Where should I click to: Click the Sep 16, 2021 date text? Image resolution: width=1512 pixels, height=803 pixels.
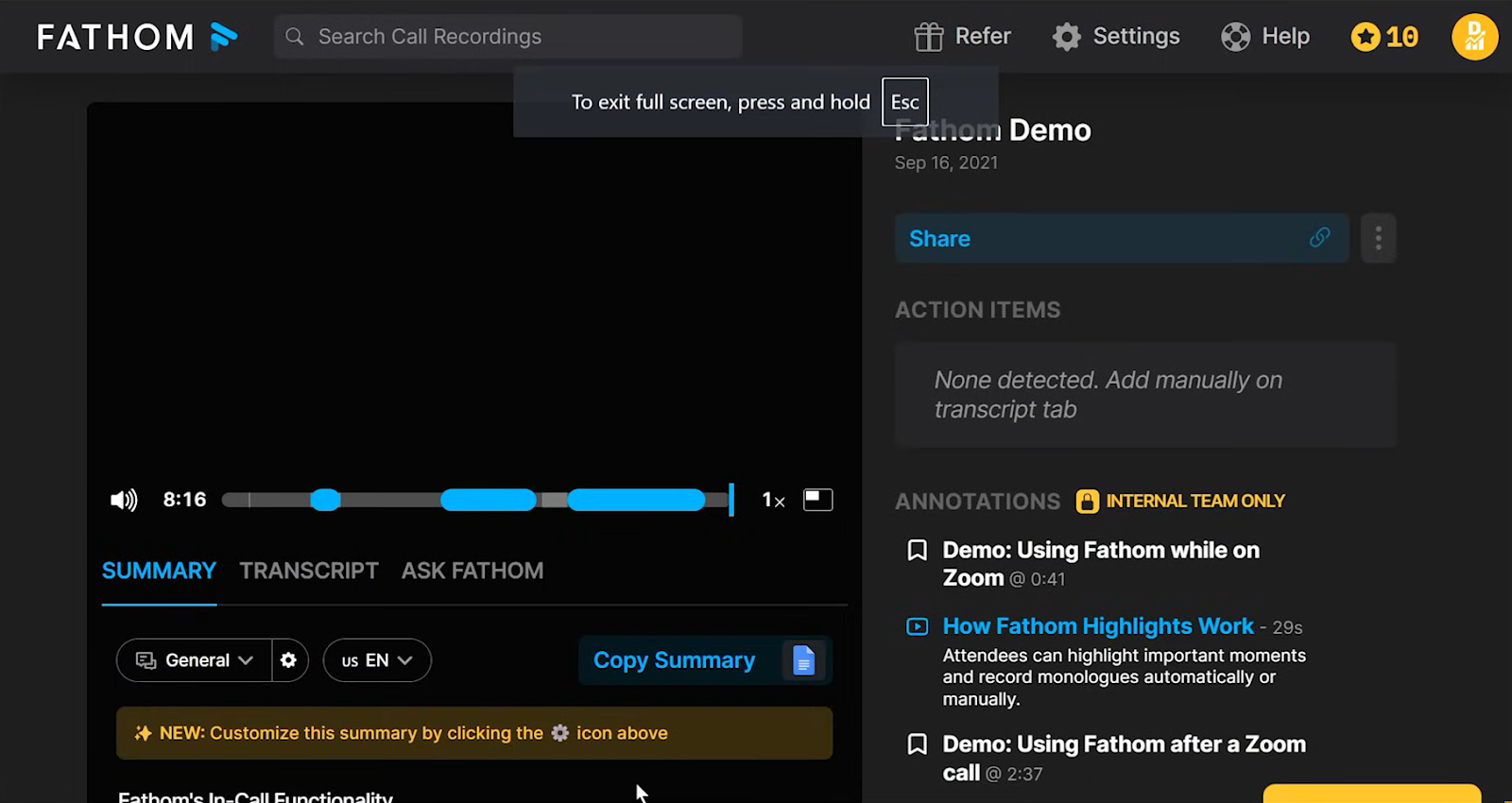(x=946, y=162)
